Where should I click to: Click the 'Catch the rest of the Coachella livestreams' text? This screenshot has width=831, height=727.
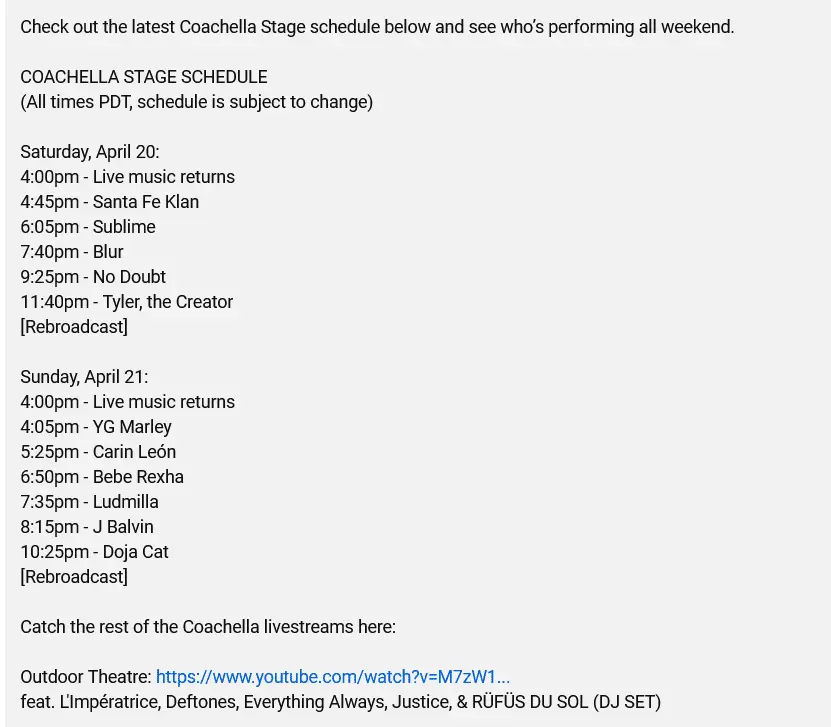[x=208, y=627]
